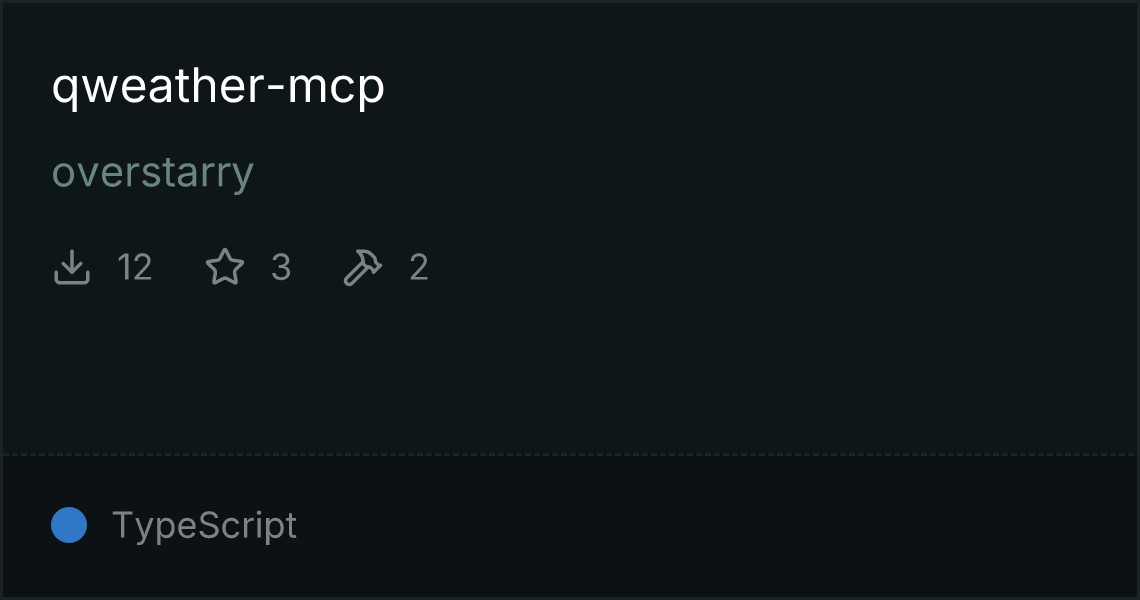Click the handle of the hammer icon
Image resolution: width=1140 pixels, height=600 pixels.
[x=354, y=276]
